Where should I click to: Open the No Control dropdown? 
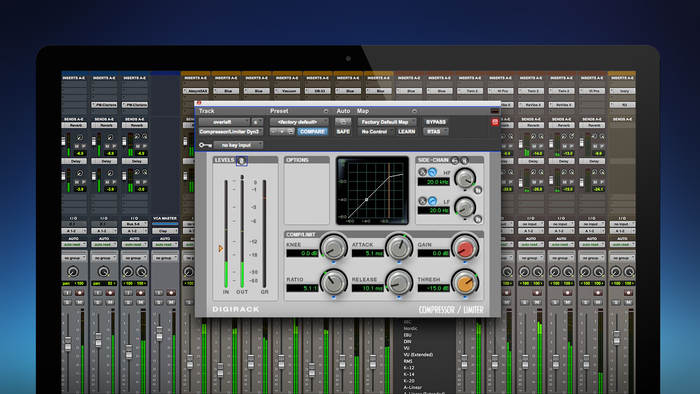[376, 132]
